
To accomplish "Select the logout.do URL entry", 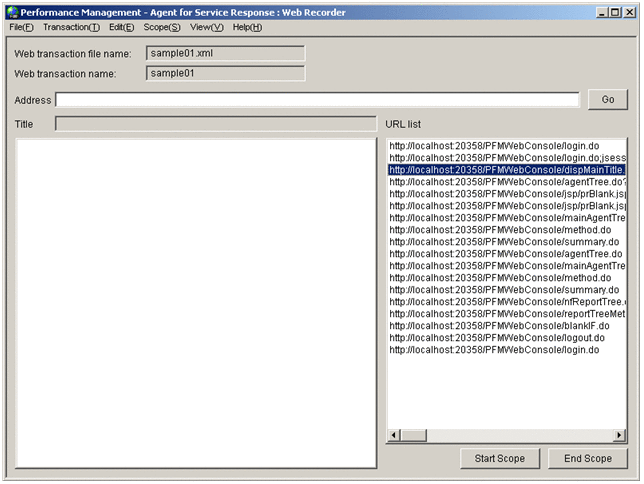I will [507, 338].
